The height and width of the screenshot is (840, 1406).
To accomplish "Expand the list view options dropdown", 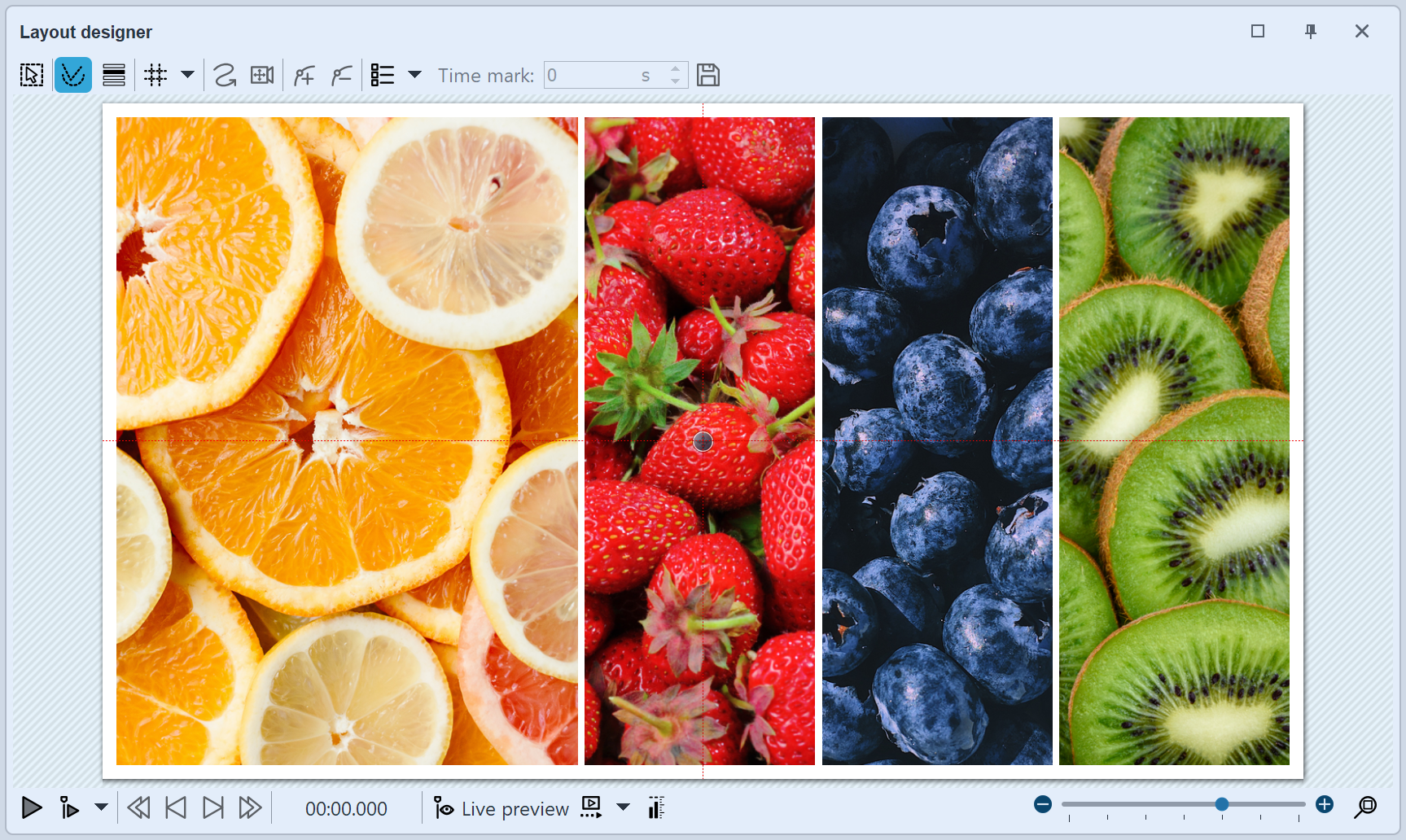I will pos(415,74).
